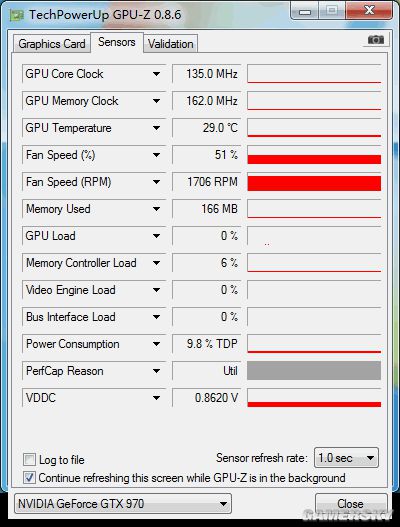Viewport: 400px width, 527px height.
Task: Open the PerfCap Reason dropdown arrow
Action: pyautogui.click(x=156, y=371)
